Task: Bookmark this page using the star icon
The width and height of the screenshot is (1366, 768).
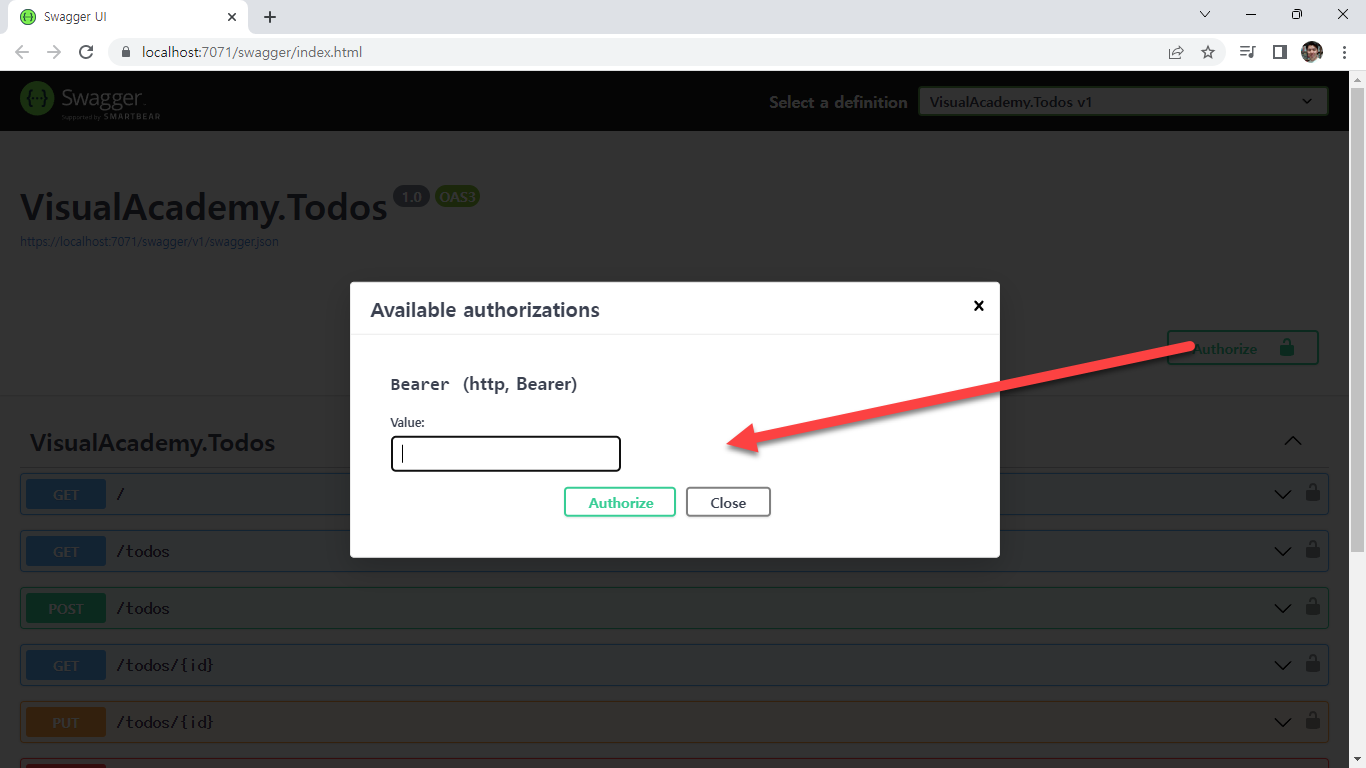Action: pos(1208,52)
